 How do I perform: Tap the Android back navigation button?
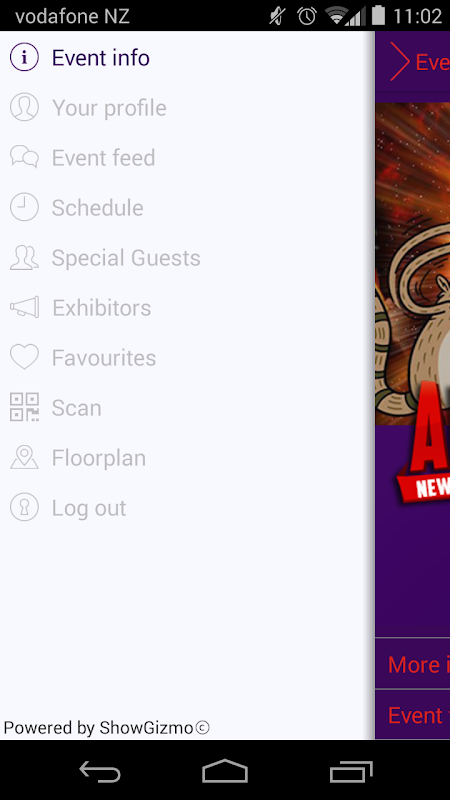click(x=99, y=771)
